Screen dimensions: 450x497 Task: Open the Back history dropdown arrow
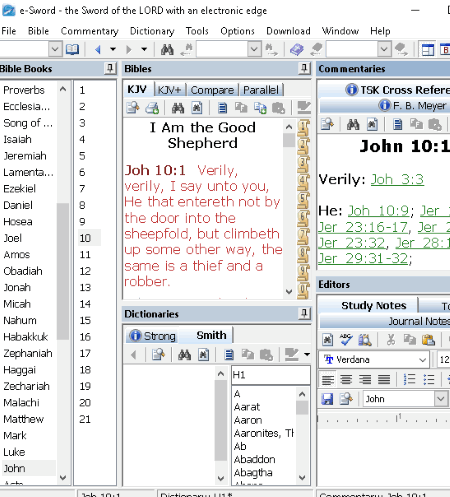click(x=113, y=50)
